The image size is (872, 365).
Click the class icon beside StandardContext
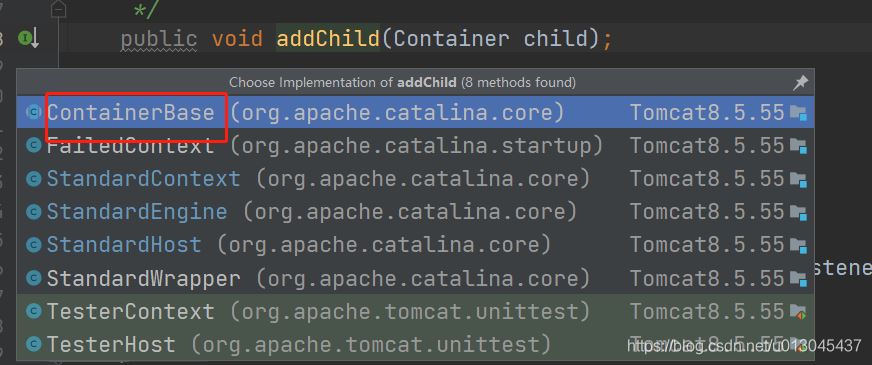point(34,179)
